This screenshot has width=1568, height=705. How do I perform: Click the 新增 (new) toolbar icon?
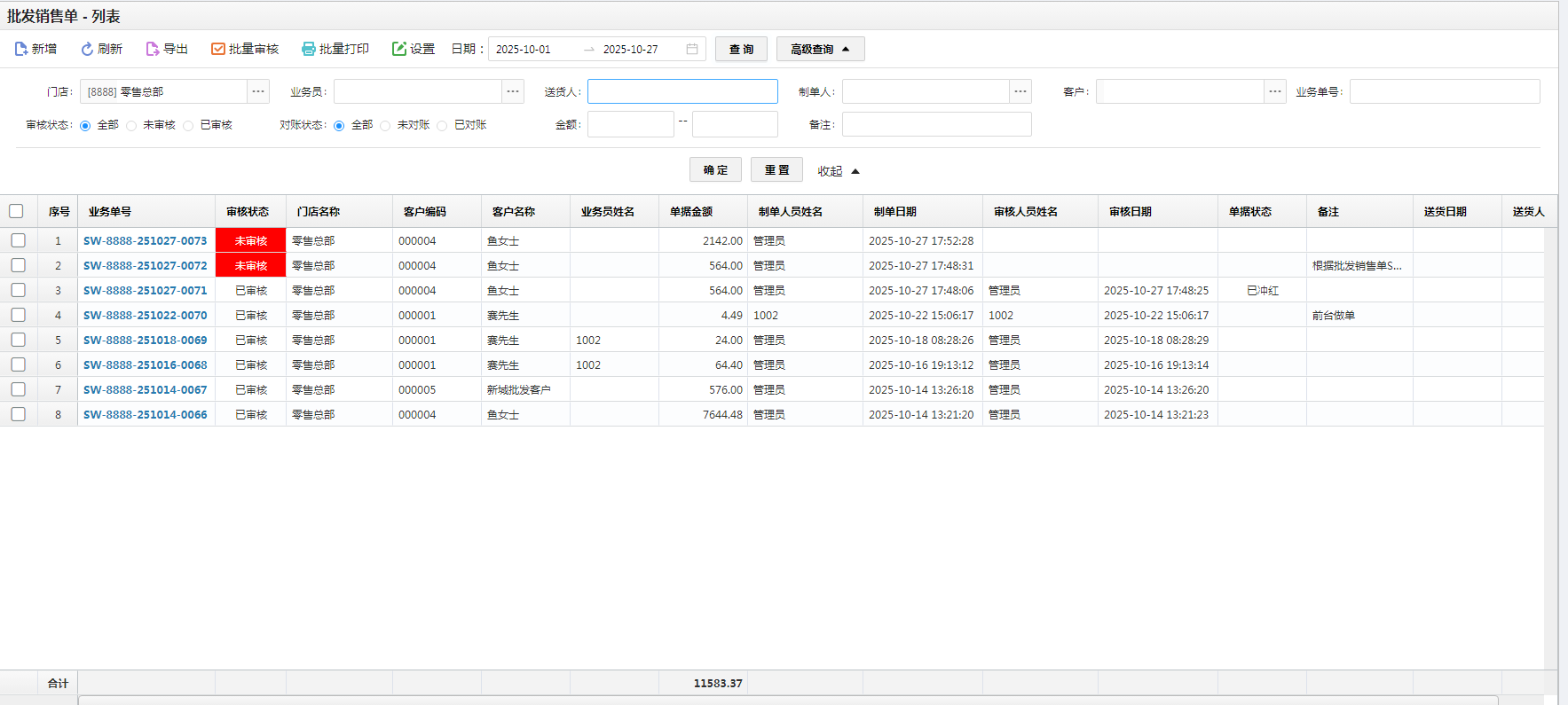[21, 49]
